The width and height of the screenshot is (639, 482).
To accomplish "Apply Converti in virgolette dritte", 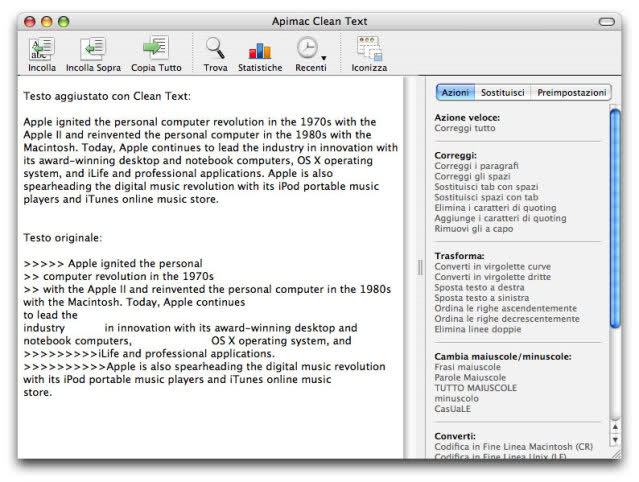I will (493, 277).
